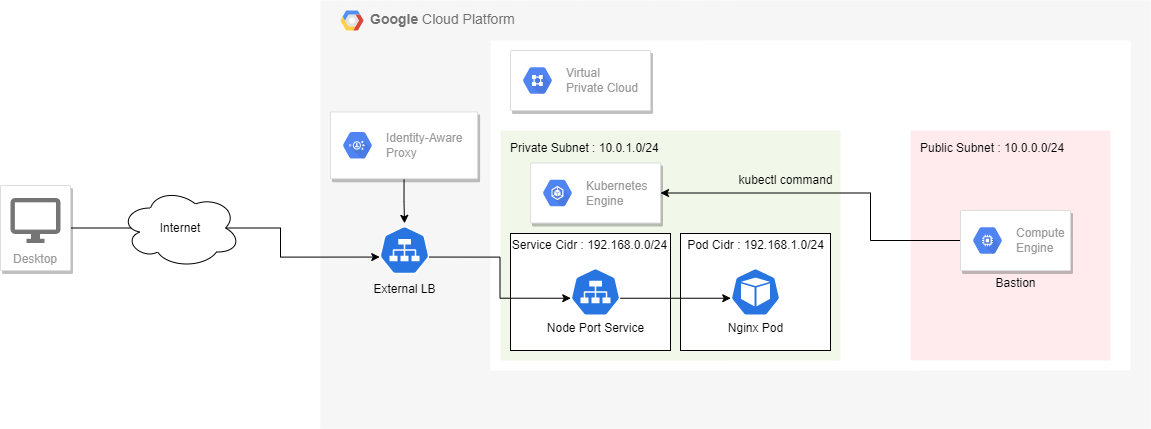Viewport: 1151px width, 429px height.
Task: Click the 'Identity-Aware Proxy' label
Action: coord(424,145)
